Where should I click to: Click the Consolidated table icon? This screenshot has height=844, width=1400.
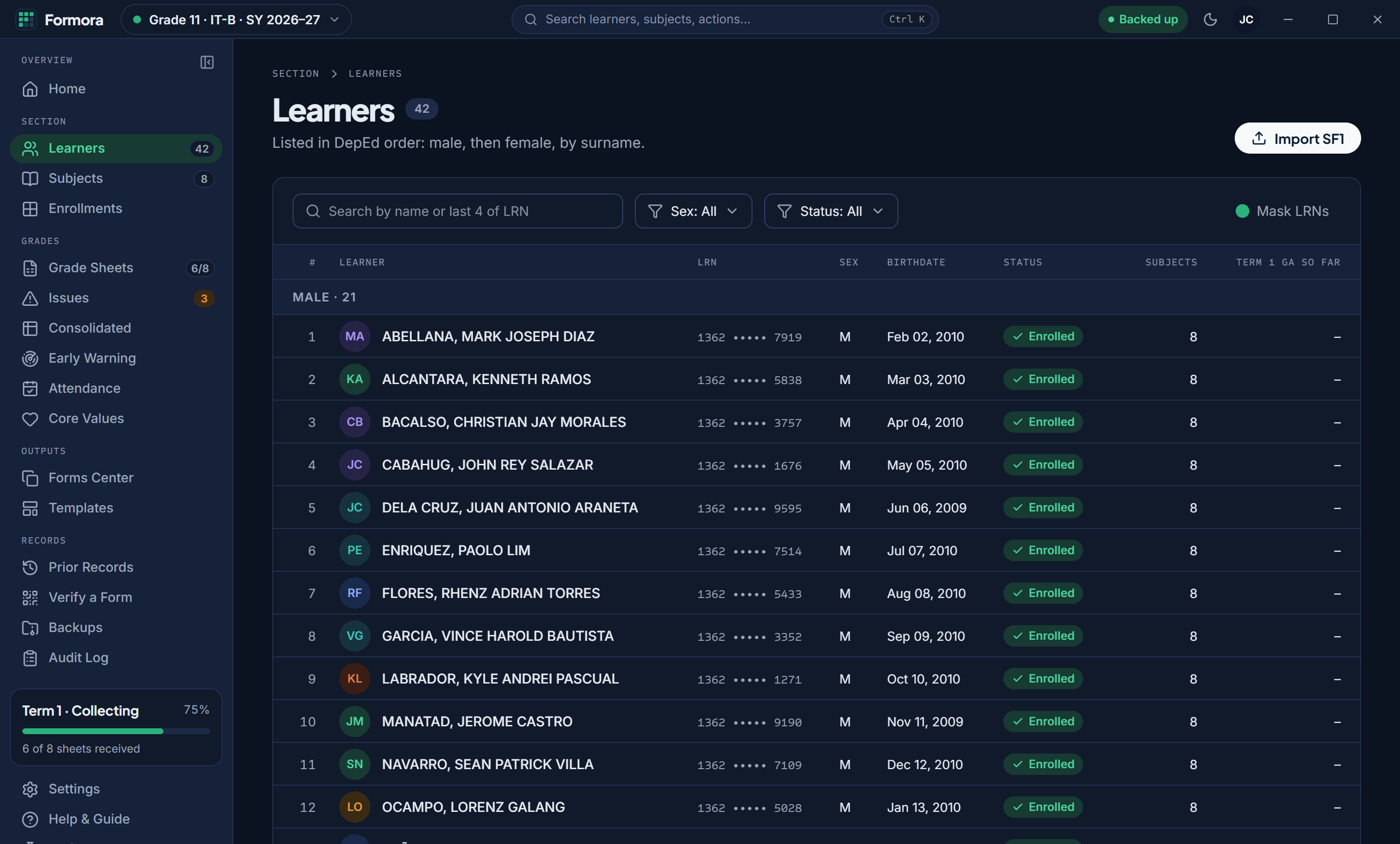click(x=30, y=328)
